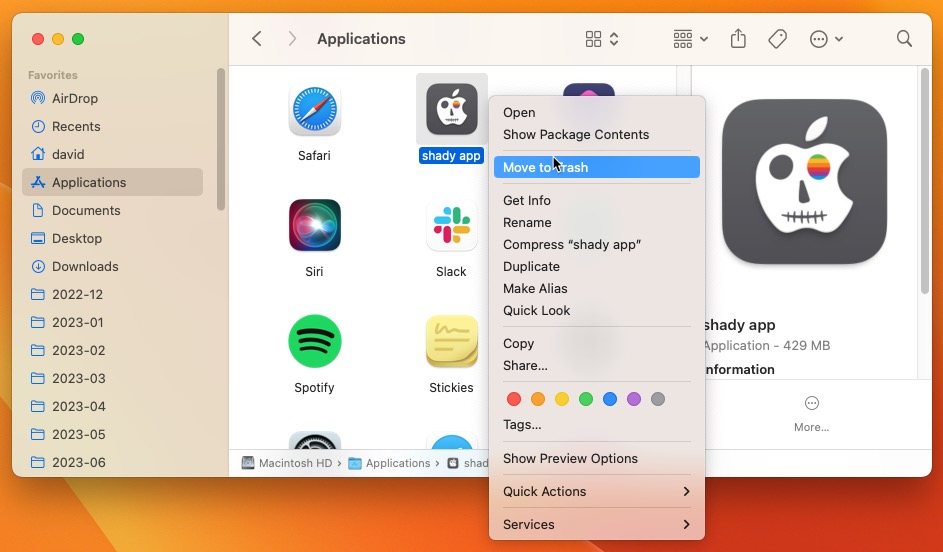Open the 2023-01 folder in sidebar

112,322
